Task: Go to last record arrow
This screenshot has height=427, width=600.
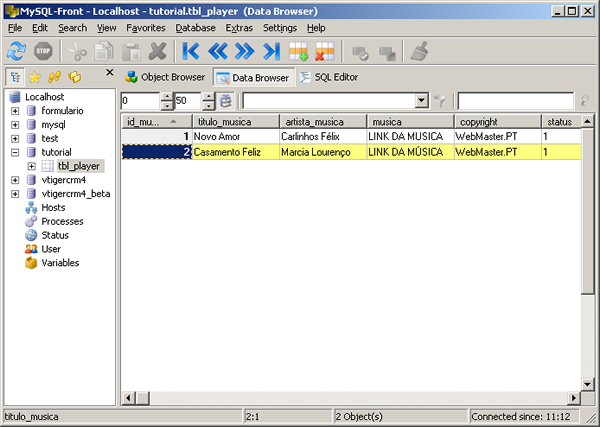Action: point(271,51)
